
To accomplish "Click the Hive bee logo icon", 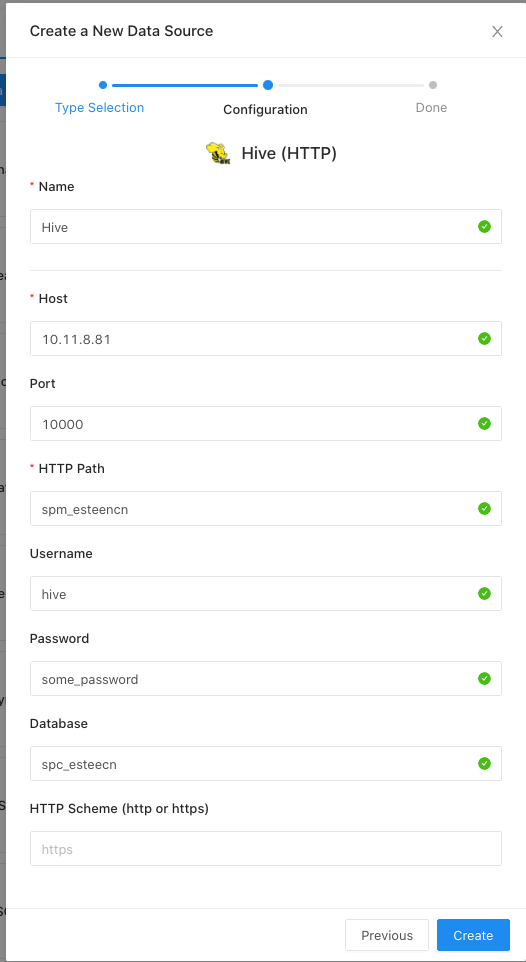I will [x=218, y=153].
